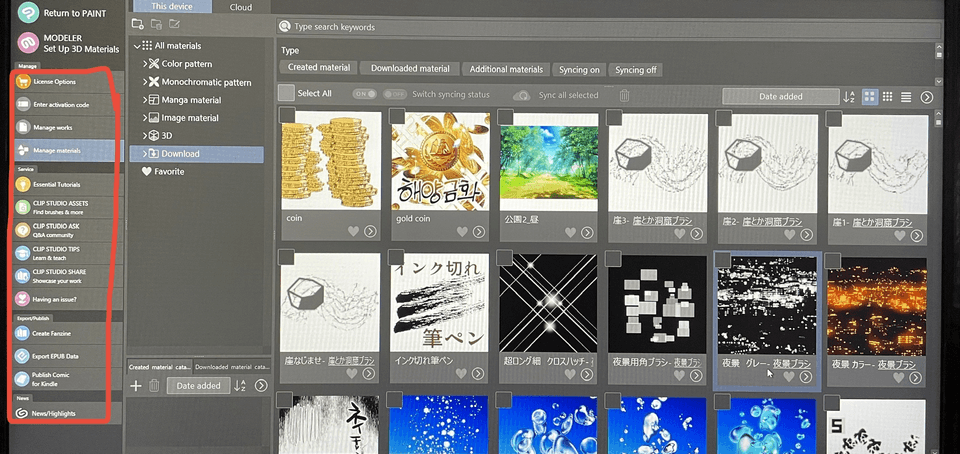Open CLIP STUDIO ASSETS Find brushes & more
This screenshot has width=960, height=454.
click(x=67, y=207)
